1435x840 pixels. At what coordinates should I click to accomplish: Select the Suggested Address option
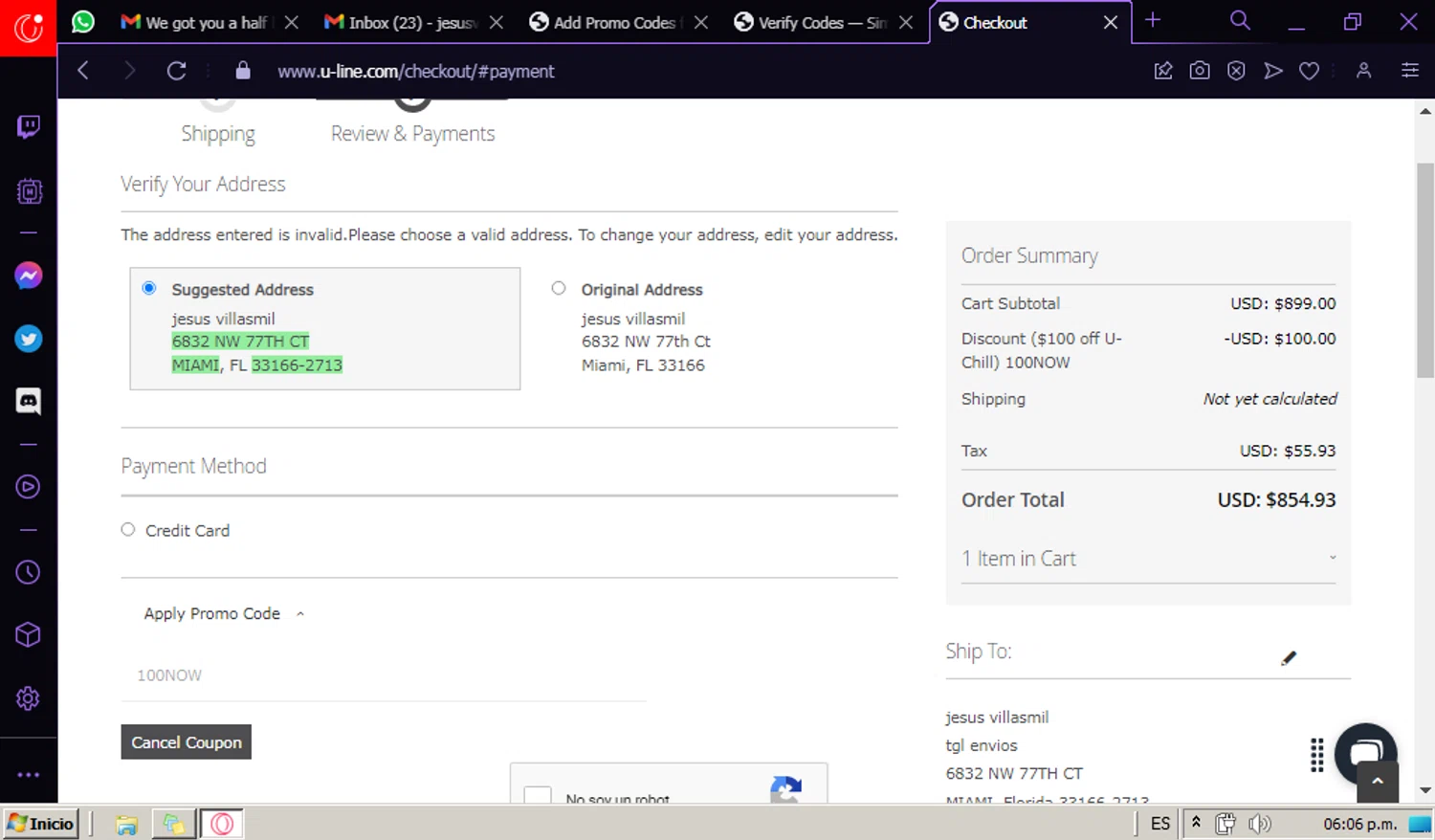(x=149, y=288)
